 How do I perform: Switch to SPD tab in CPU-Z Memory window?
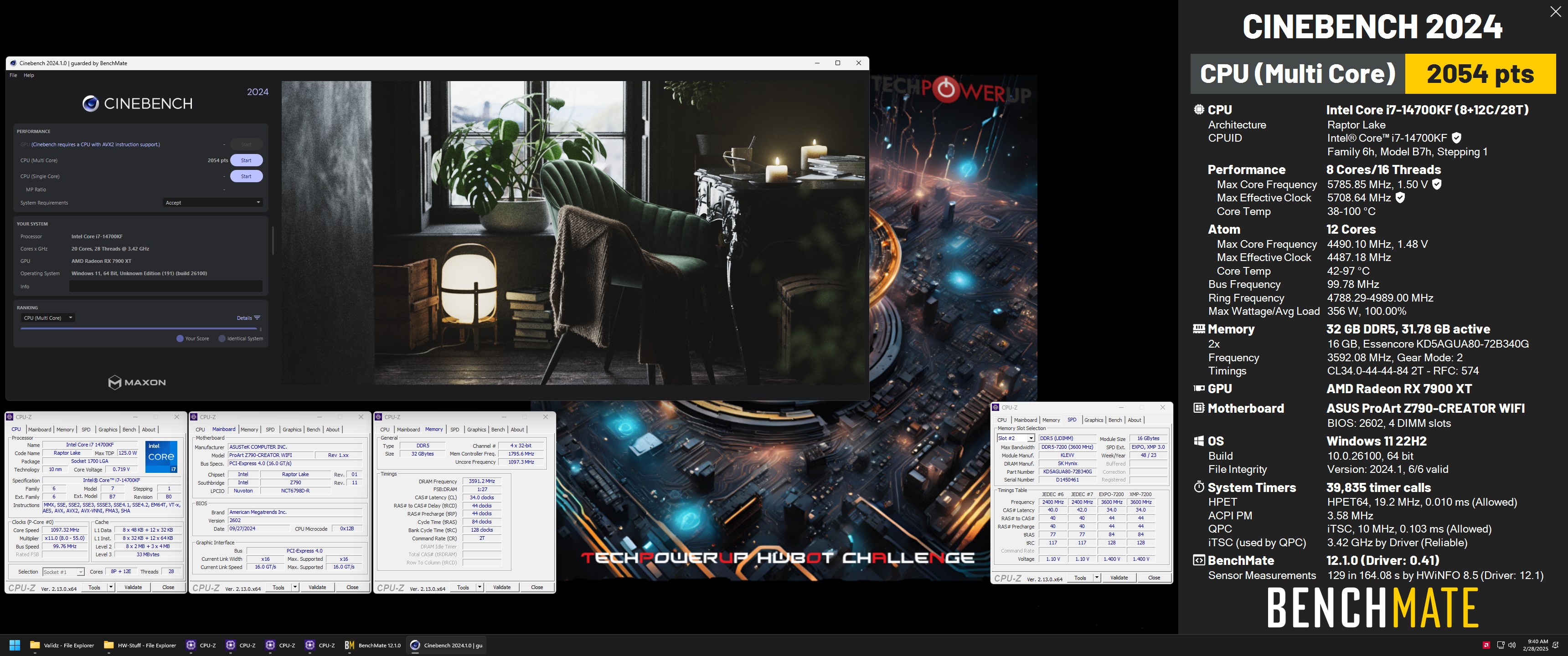(455, 430)
